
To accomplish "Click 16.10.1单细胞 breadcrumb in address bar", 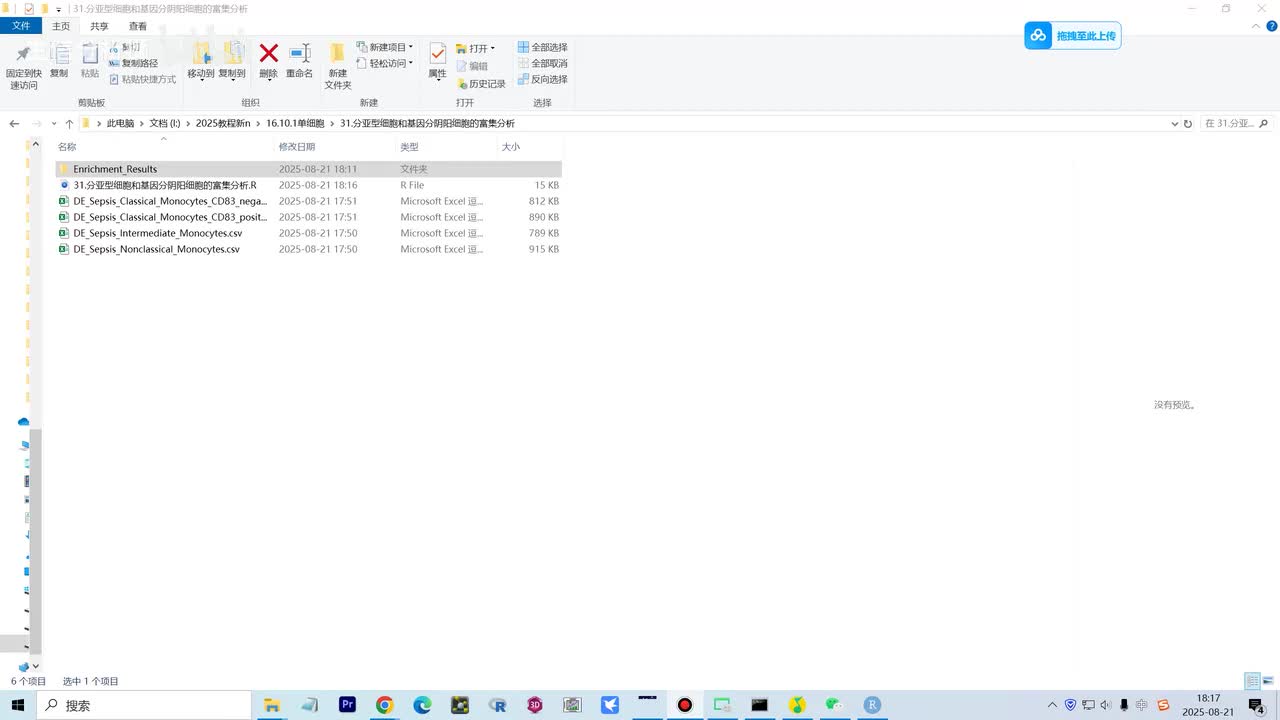I will 295,124.
